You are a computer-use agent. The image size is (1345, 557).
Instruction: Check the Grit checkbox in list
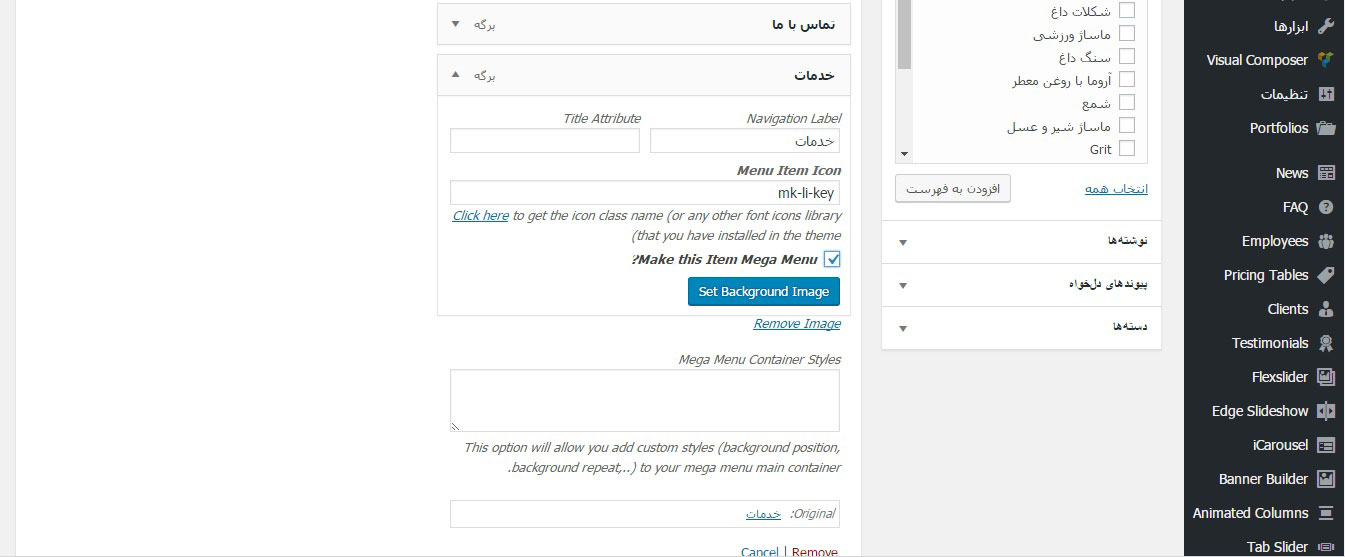pos(1127,149)
